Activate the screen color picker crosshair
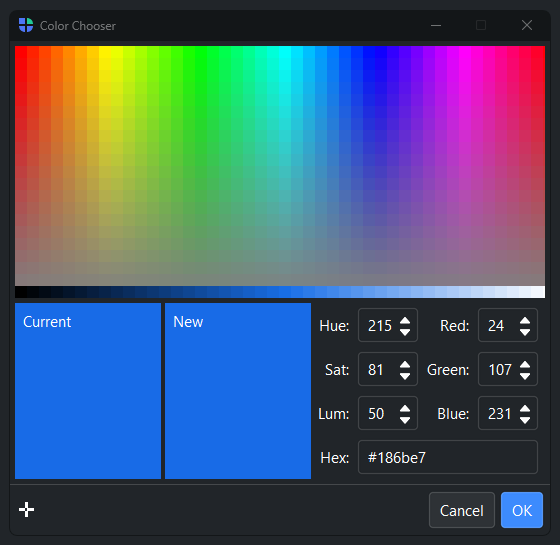The height and width of the screenshot is (545, 560). tap(26, 509)
